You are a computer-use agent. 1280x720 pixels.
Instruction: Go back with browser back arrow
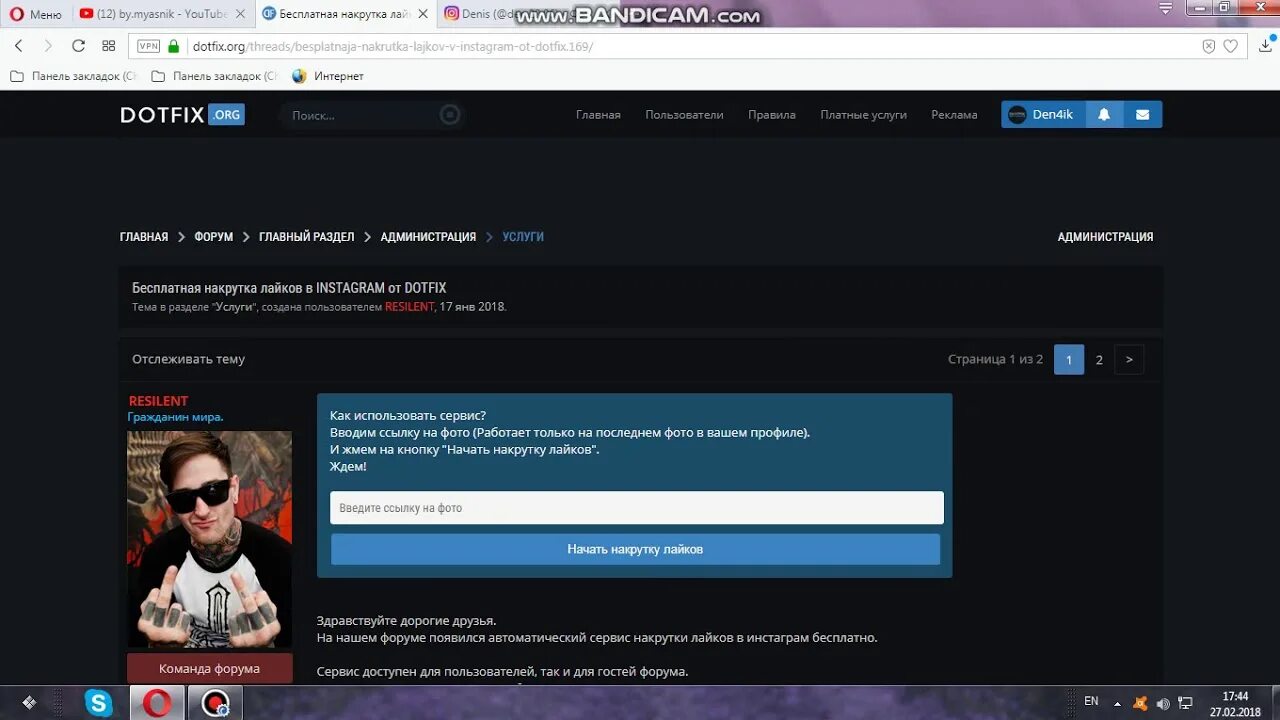[18, 46]
